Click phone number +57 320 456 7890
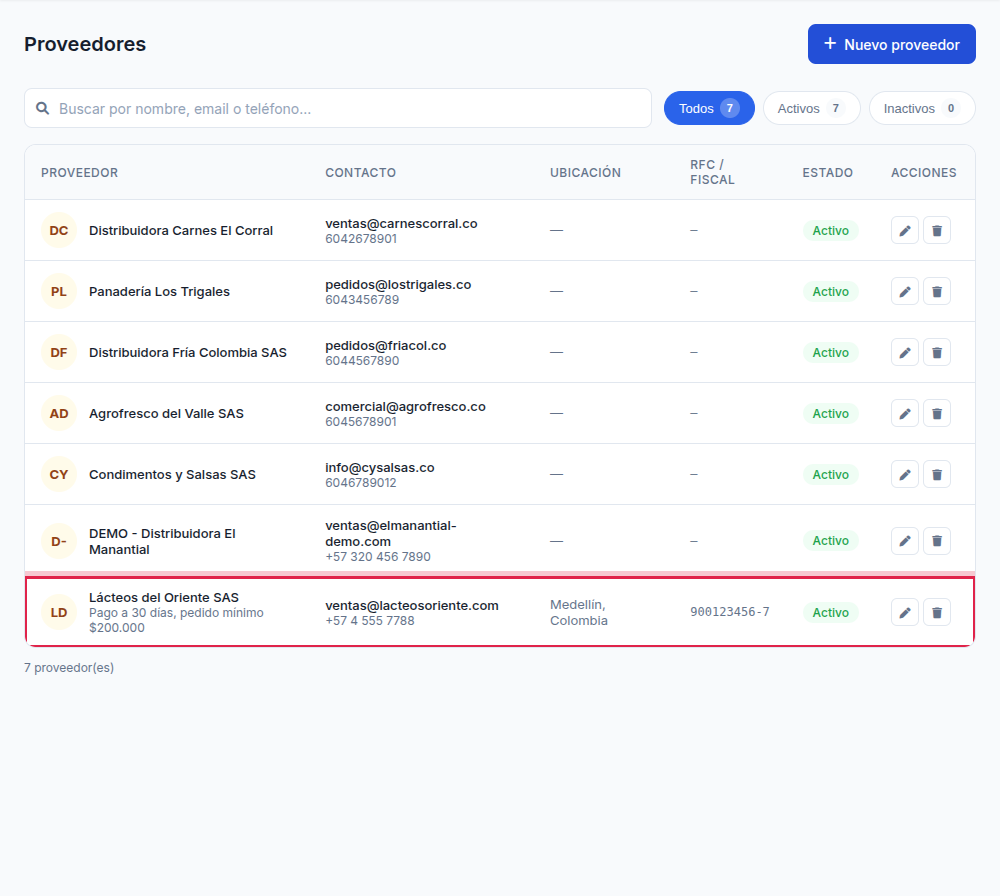1000x896 pixels. 378,557
